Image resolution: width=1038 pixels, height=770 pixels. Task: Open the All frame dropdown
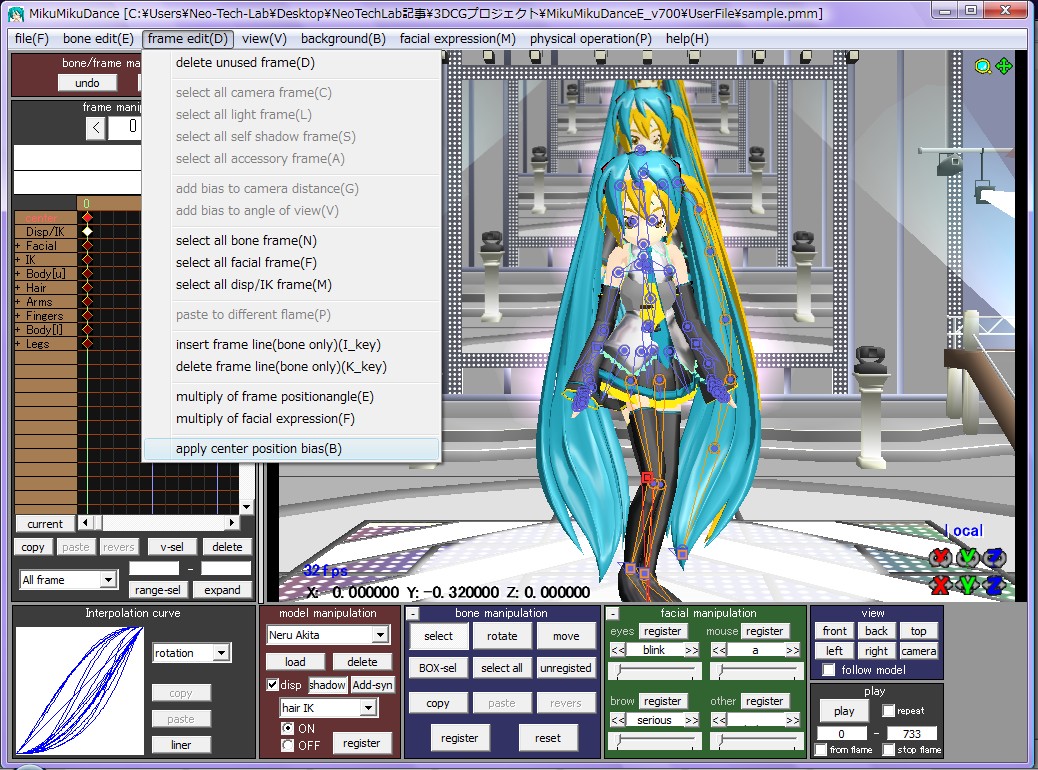[x=109, y=580]
